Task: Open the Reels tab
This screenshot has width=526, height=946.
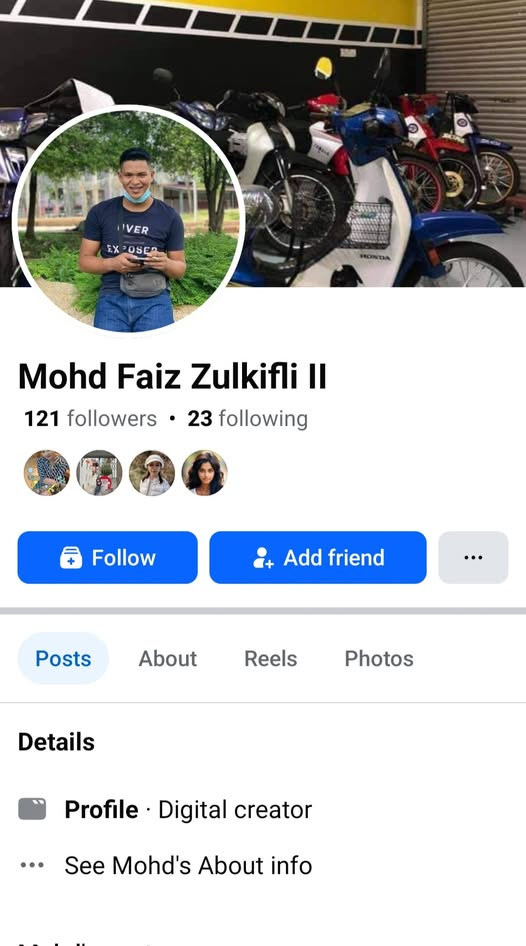Action: point(271,658)
